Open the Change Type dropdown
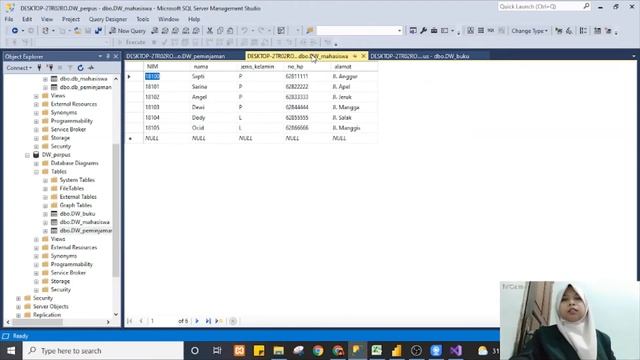 click(529, 31)
